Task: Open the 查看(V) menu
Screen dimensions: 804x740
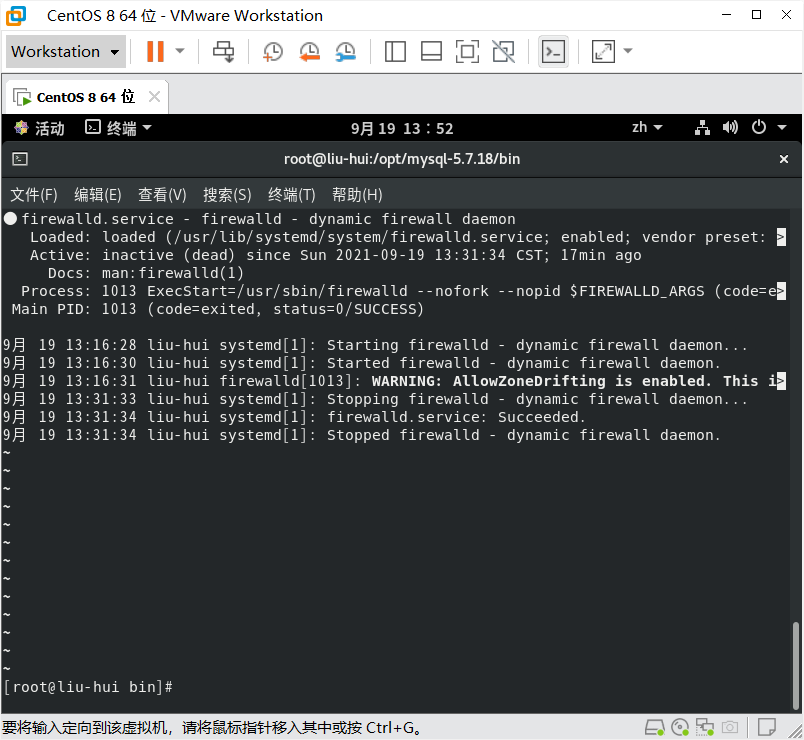Action: (162, 195)
